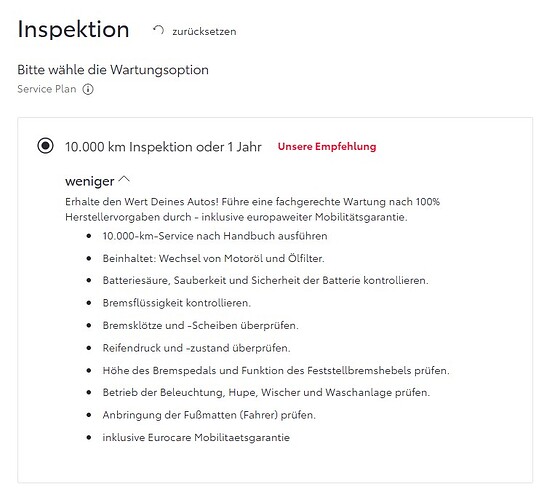Click the 10.000 km Inspektion oder 1 Jahr title
Viewport: 539px width, 500px height.
pyautogui.click(x=163, y=147)
